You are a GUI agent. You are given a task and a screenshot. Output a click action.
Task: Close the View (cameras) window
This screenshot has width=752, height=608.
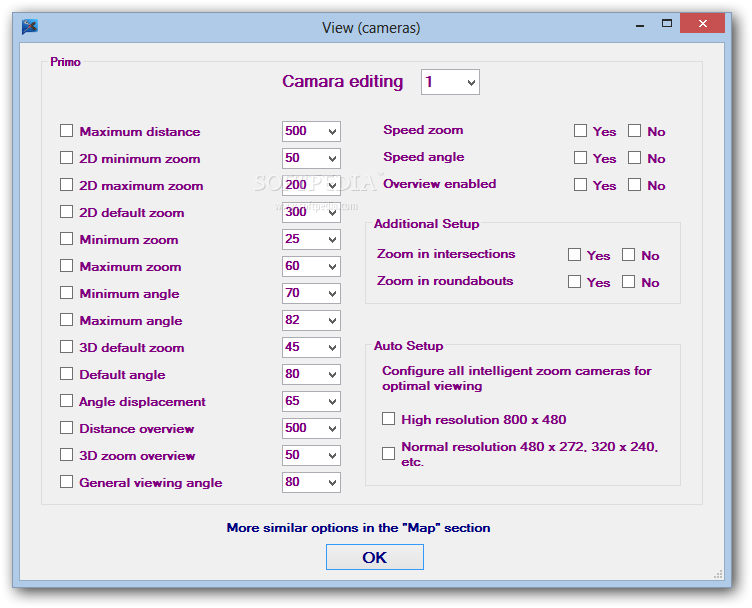point(703,23)
